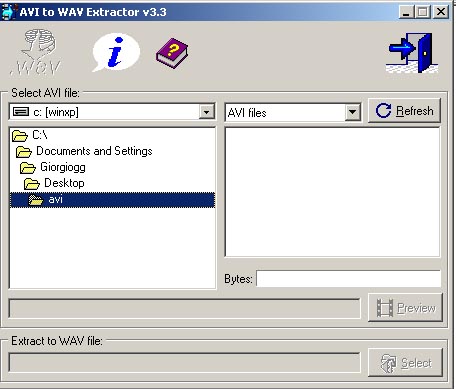Click the Preview button
Viewport: 456px width, 389px height.
pos(405,307)
